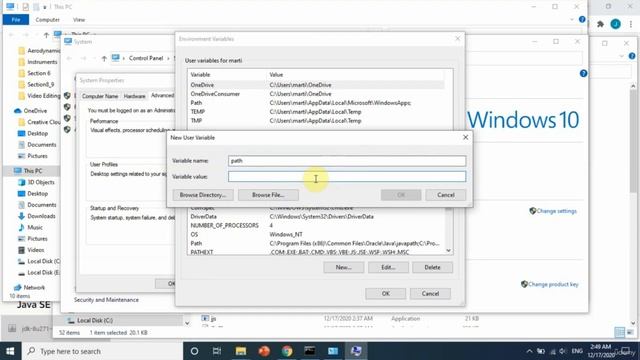Select TEMP user variable row
The width and height of the screenshot is (640, 360).
pos(316,112)
